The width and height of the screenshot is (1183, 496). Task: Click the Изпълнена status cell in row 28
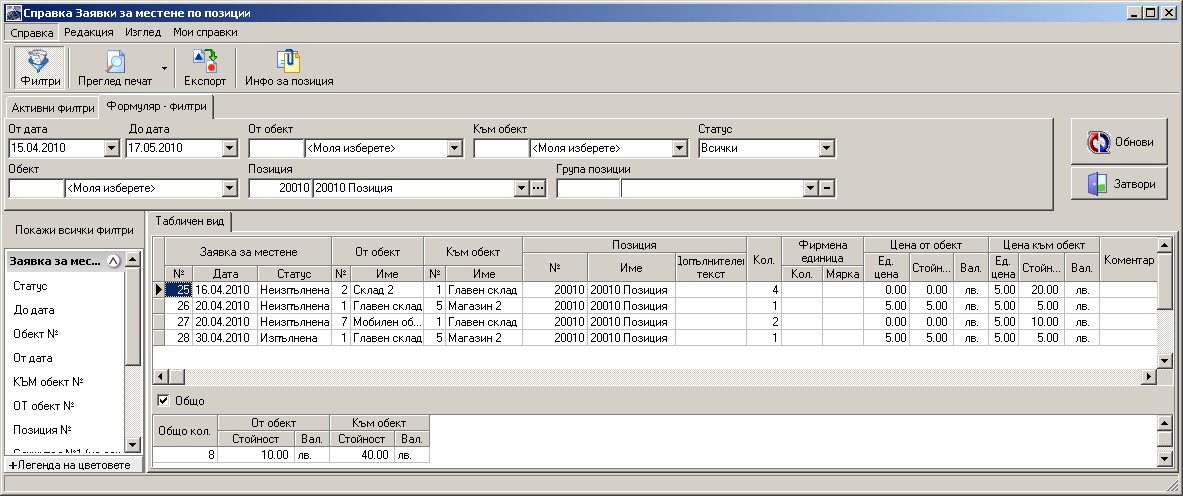tap(294, 338)
